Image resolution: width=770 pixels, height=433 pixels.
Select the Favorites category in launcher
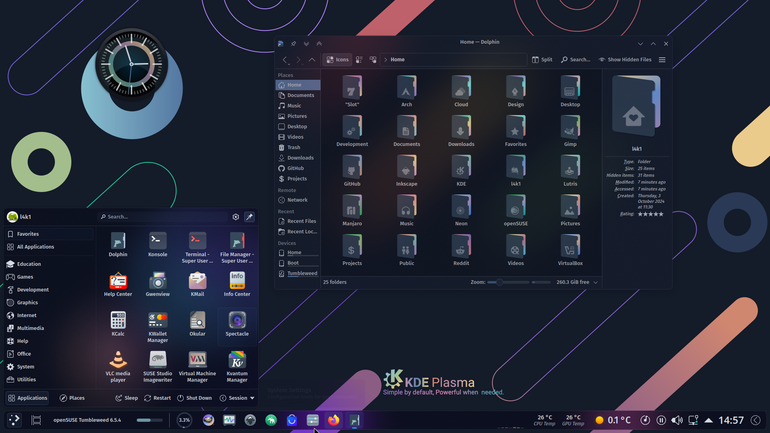[x=49, y=234]
